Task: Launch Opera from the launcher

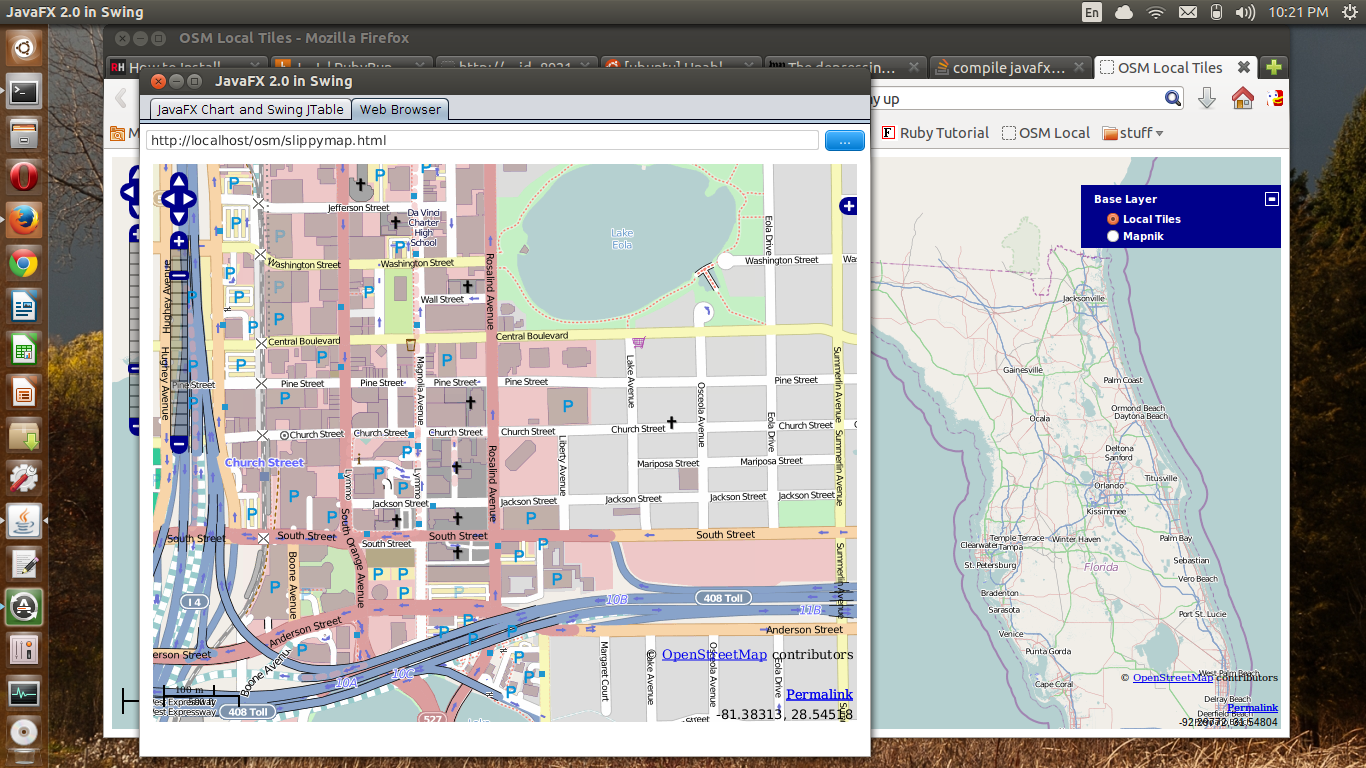Action: click(24, 177)
